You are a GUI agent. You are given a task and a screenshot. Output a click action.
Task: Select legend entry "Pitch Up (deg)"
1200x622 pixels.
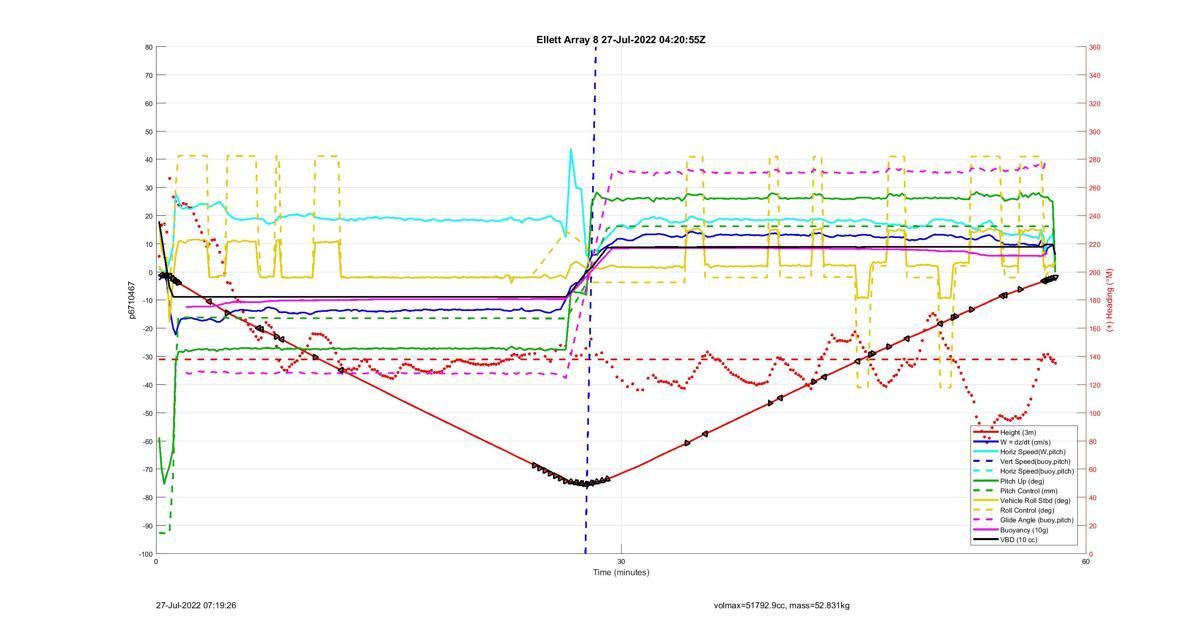(1024, 481)
